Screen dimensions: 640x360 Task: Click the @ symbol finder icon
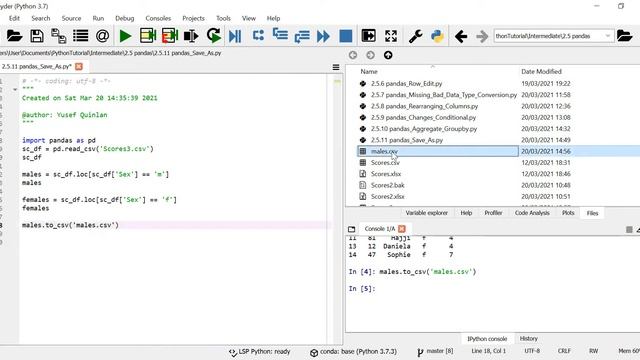click(x=102, y=36)
